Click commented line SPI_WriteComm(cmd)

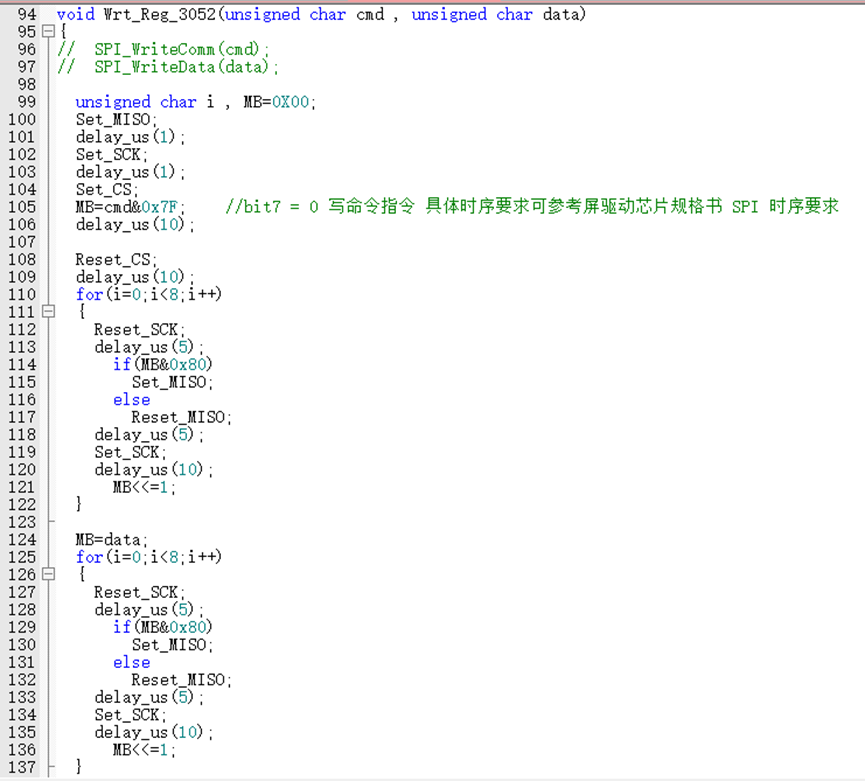tap(181, 50)
